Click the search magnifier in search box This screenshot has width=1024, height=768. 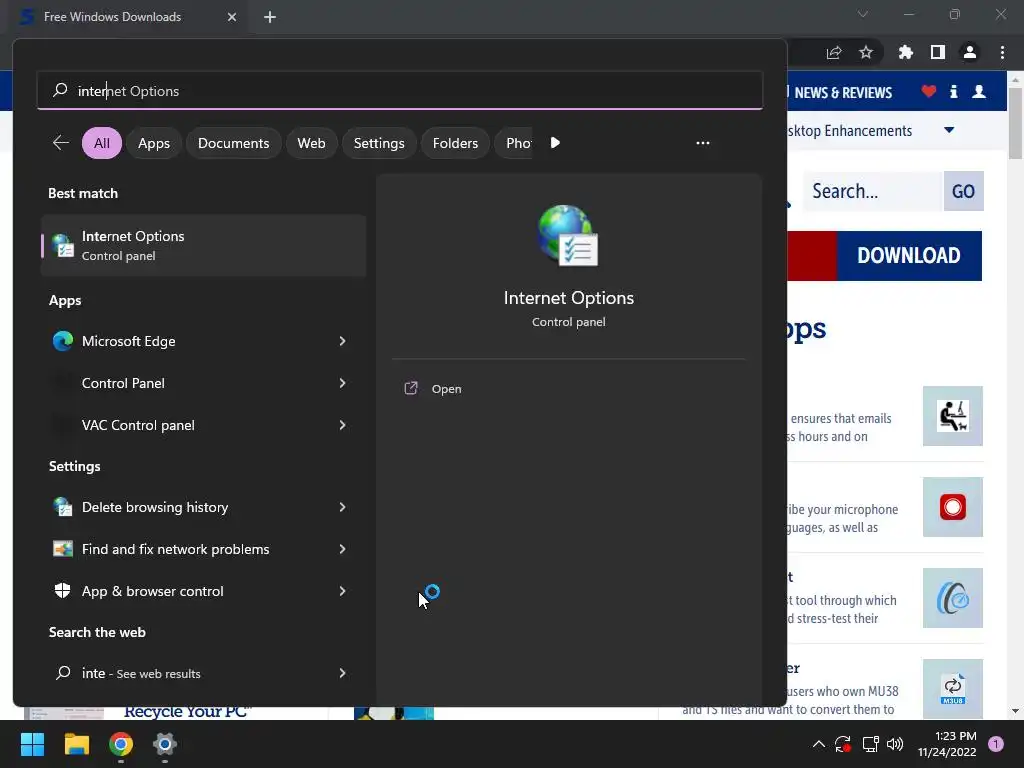60,90
